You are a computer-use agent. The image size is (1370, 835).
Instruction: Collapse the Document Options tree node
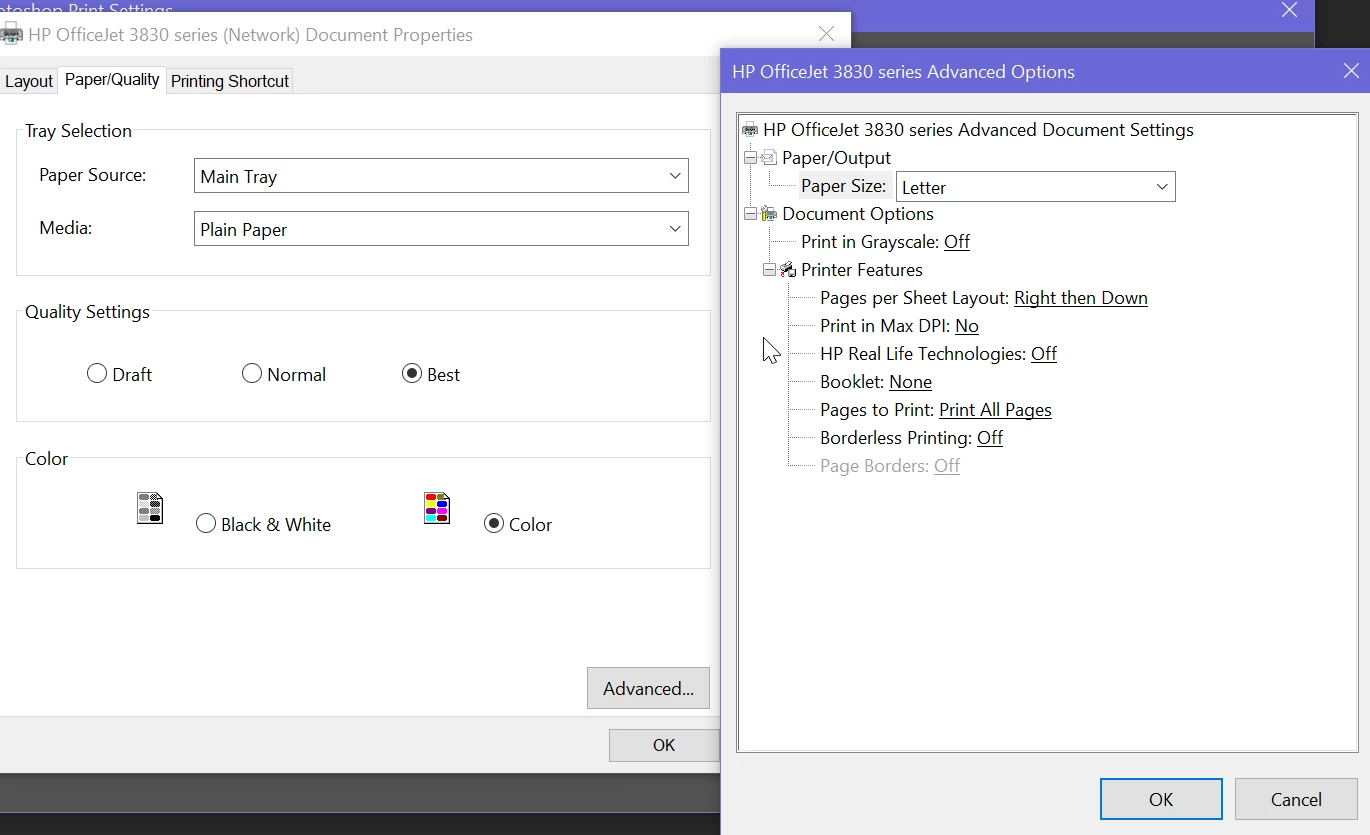(x=750, y=214)
